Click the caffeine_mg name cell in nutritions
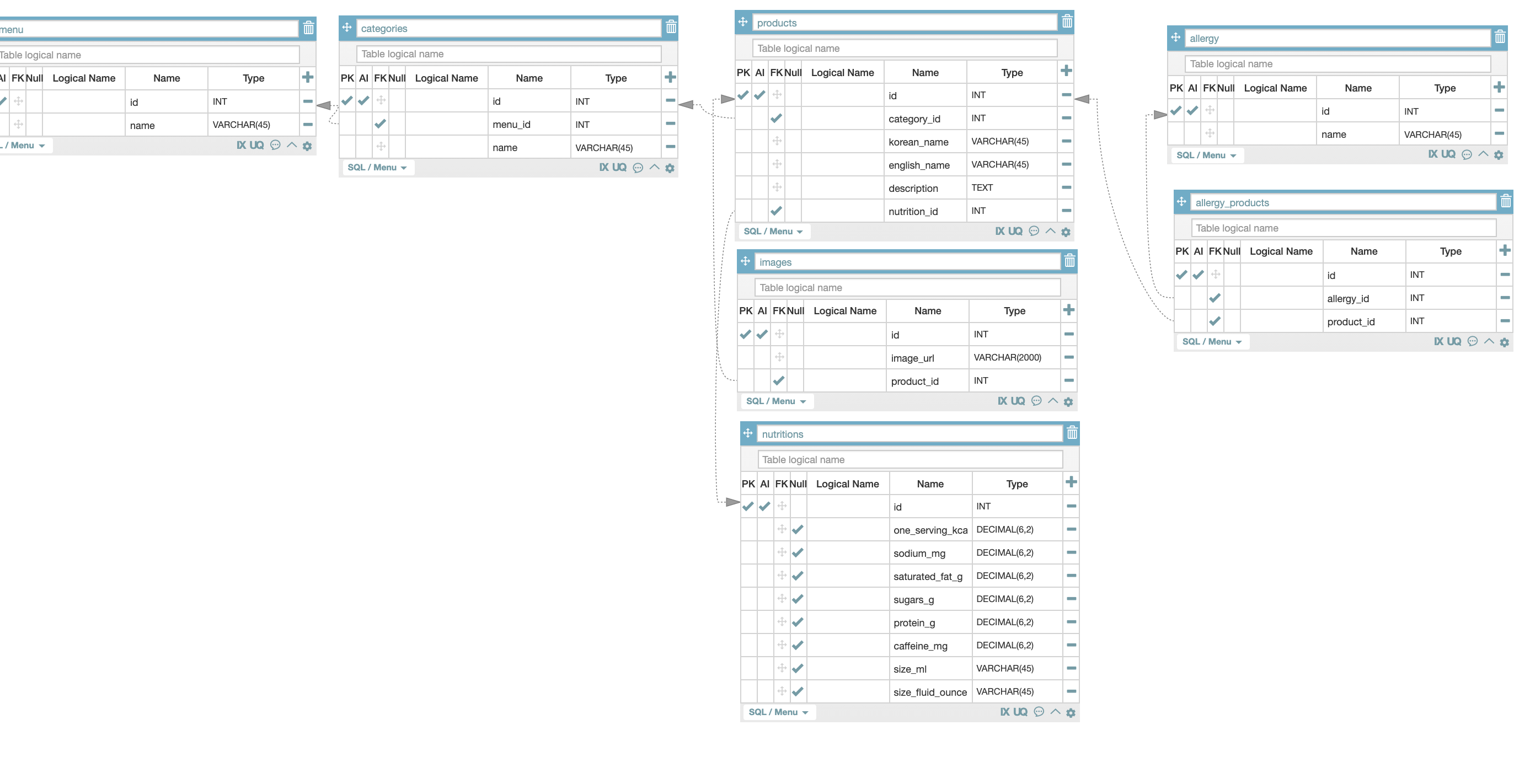The image size is (1530, 784). [930, 646]
